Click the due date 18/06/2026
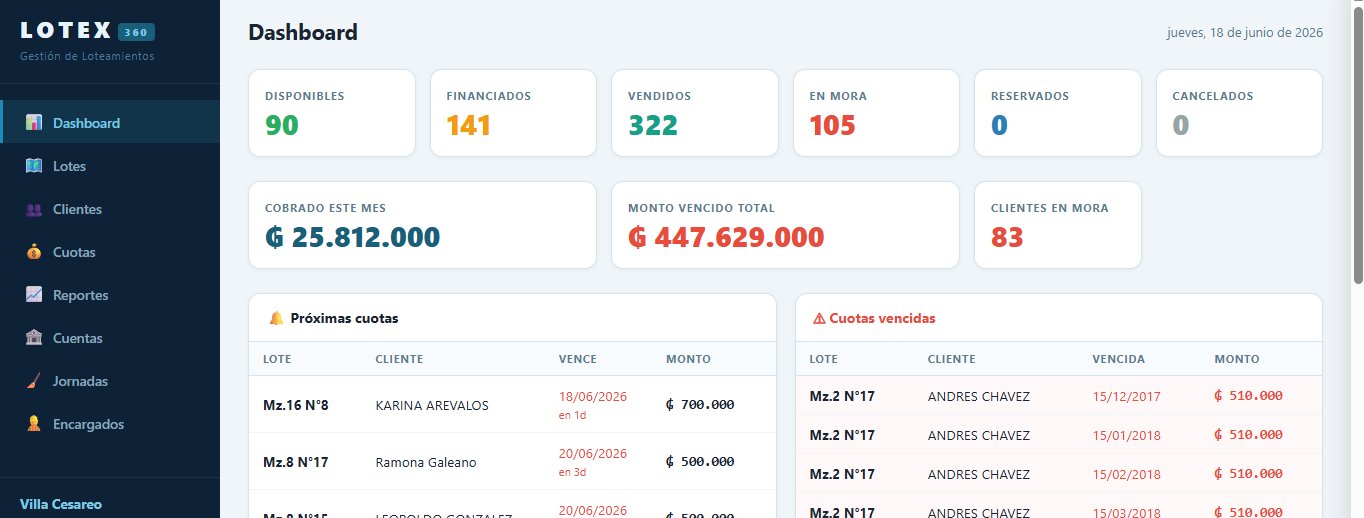Image resolution: width=1364 pixels, height=518 pixels. click(x=593, y=396)
